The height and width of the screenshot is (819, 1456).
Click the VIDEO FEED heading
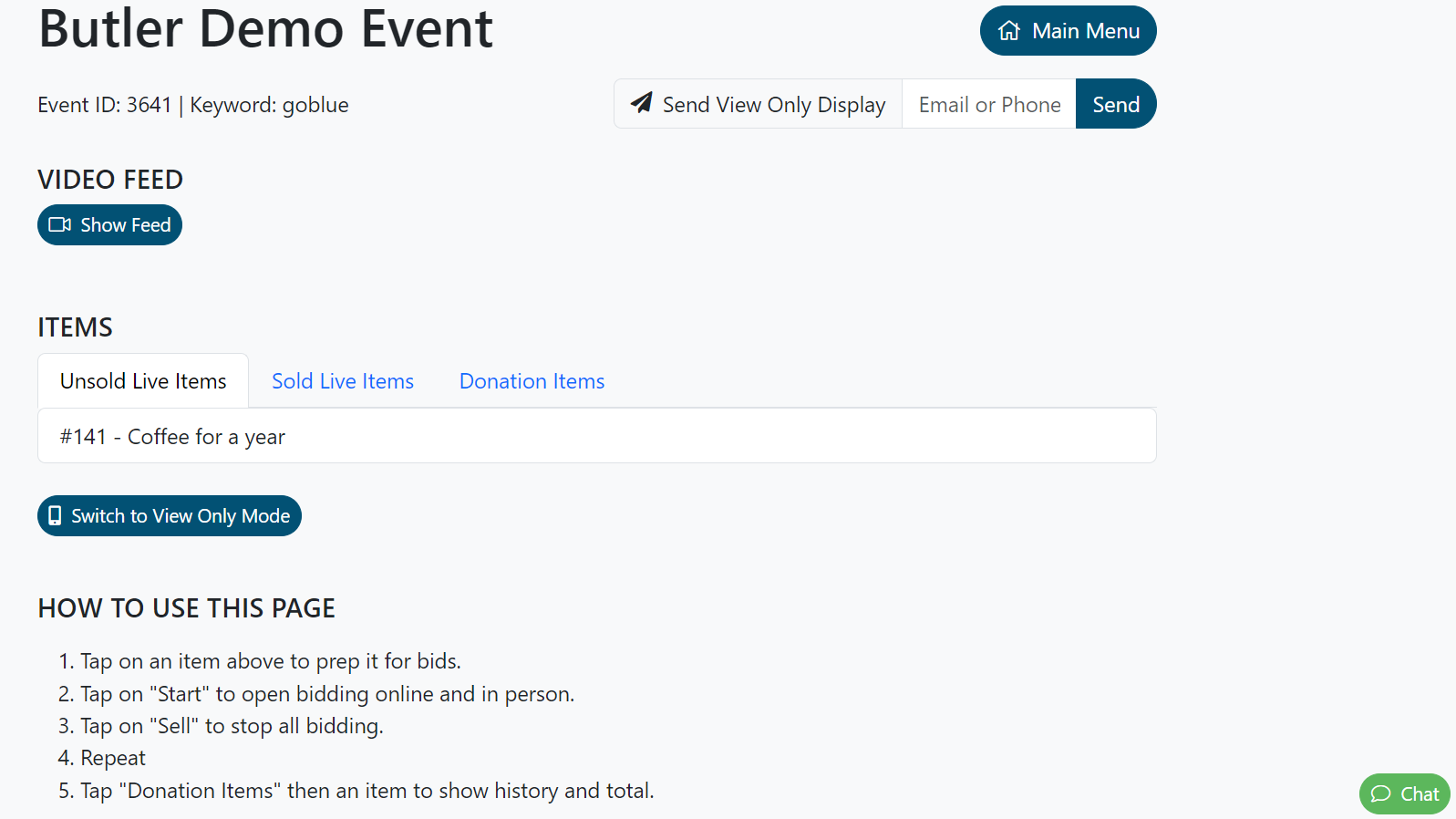tap(110, 180)
